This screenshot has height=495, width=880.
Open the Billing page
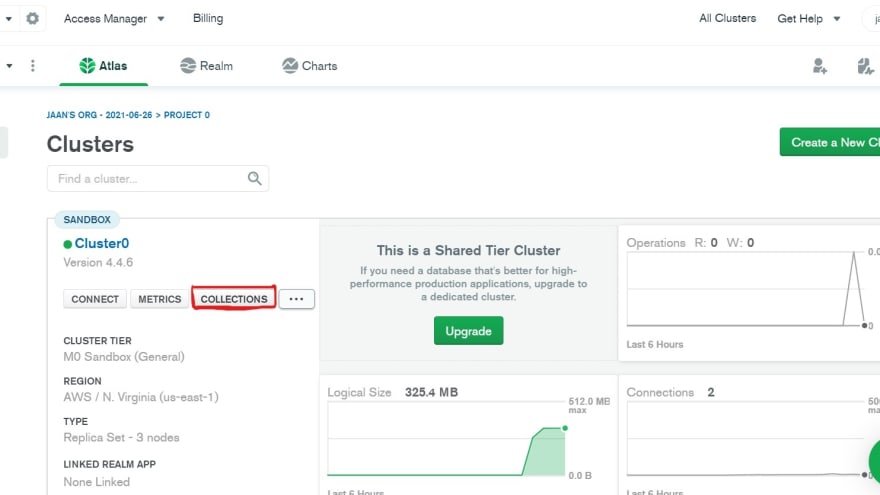(x=208, y=19)
